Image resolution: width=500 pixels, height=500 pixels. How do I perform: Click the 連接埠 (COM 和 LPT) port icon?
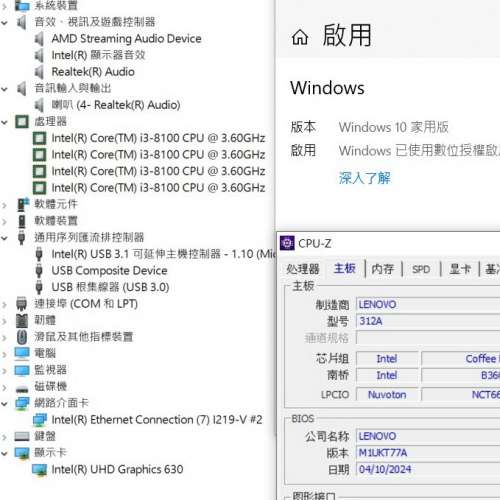click(22, 304)
